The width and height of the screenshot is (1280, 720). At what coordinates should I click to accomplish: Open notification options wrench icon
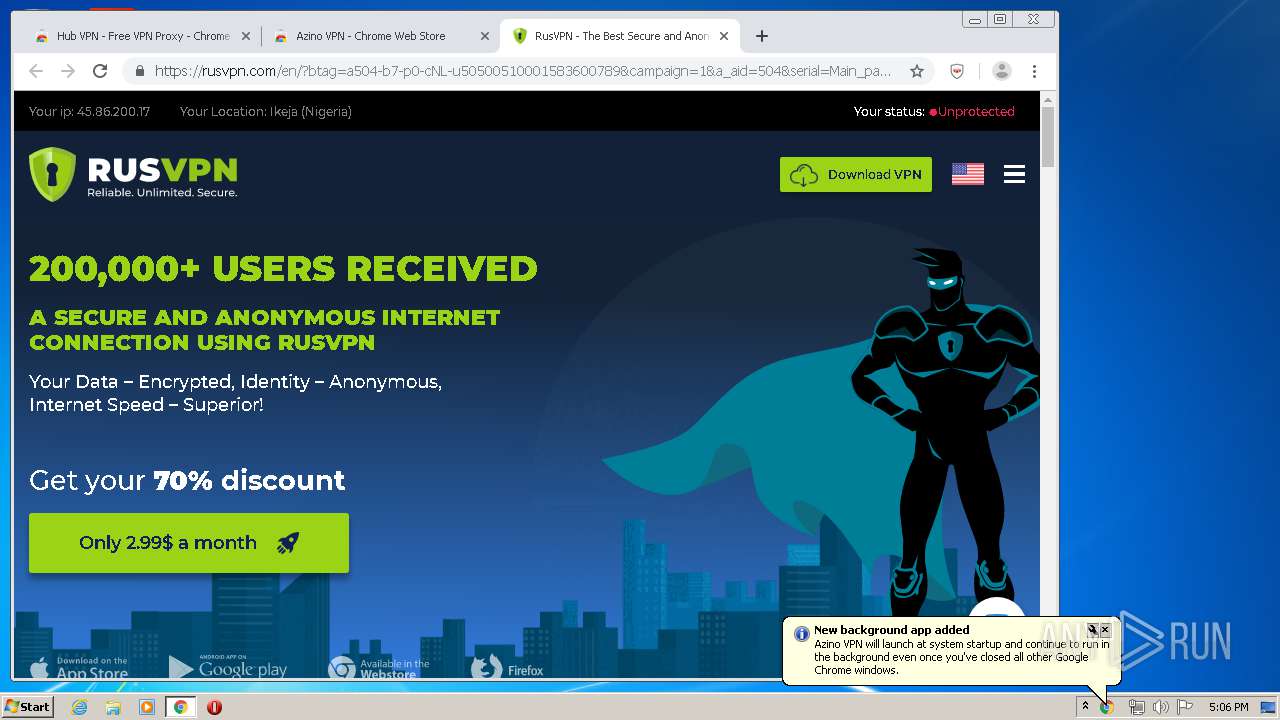tap(1093, 630)
